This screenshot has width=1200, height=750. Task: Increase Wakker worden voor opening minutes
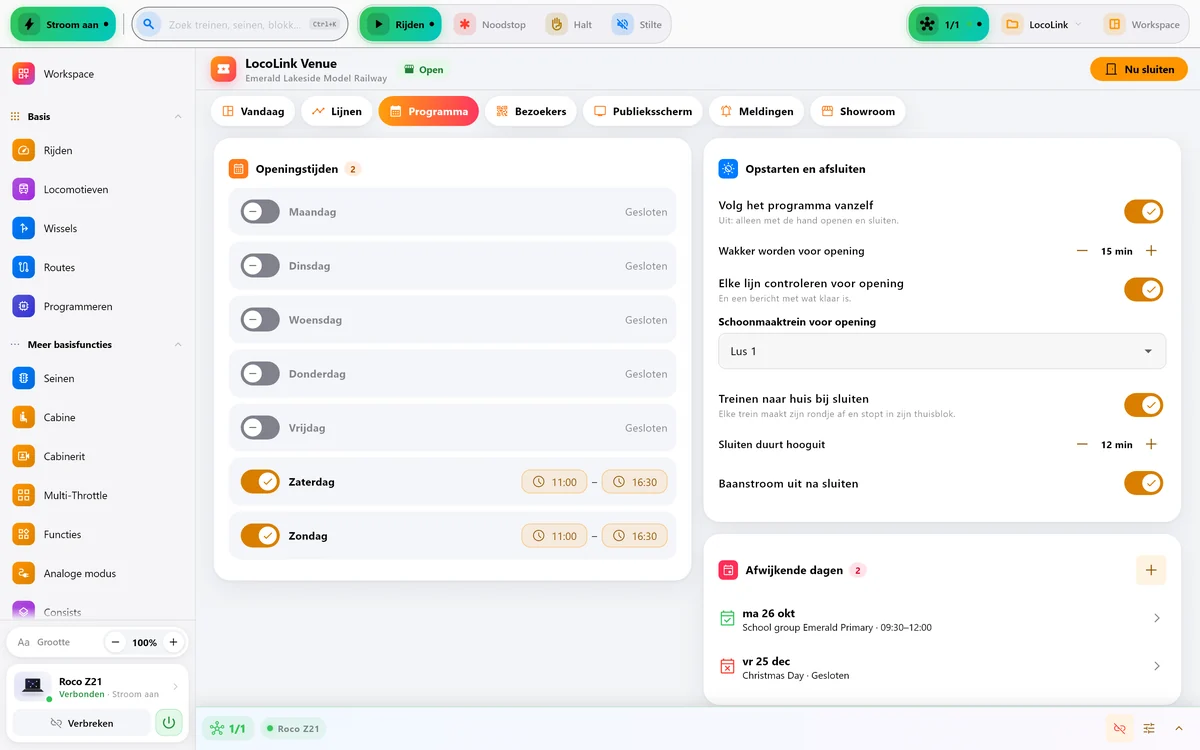(1151, 251)
